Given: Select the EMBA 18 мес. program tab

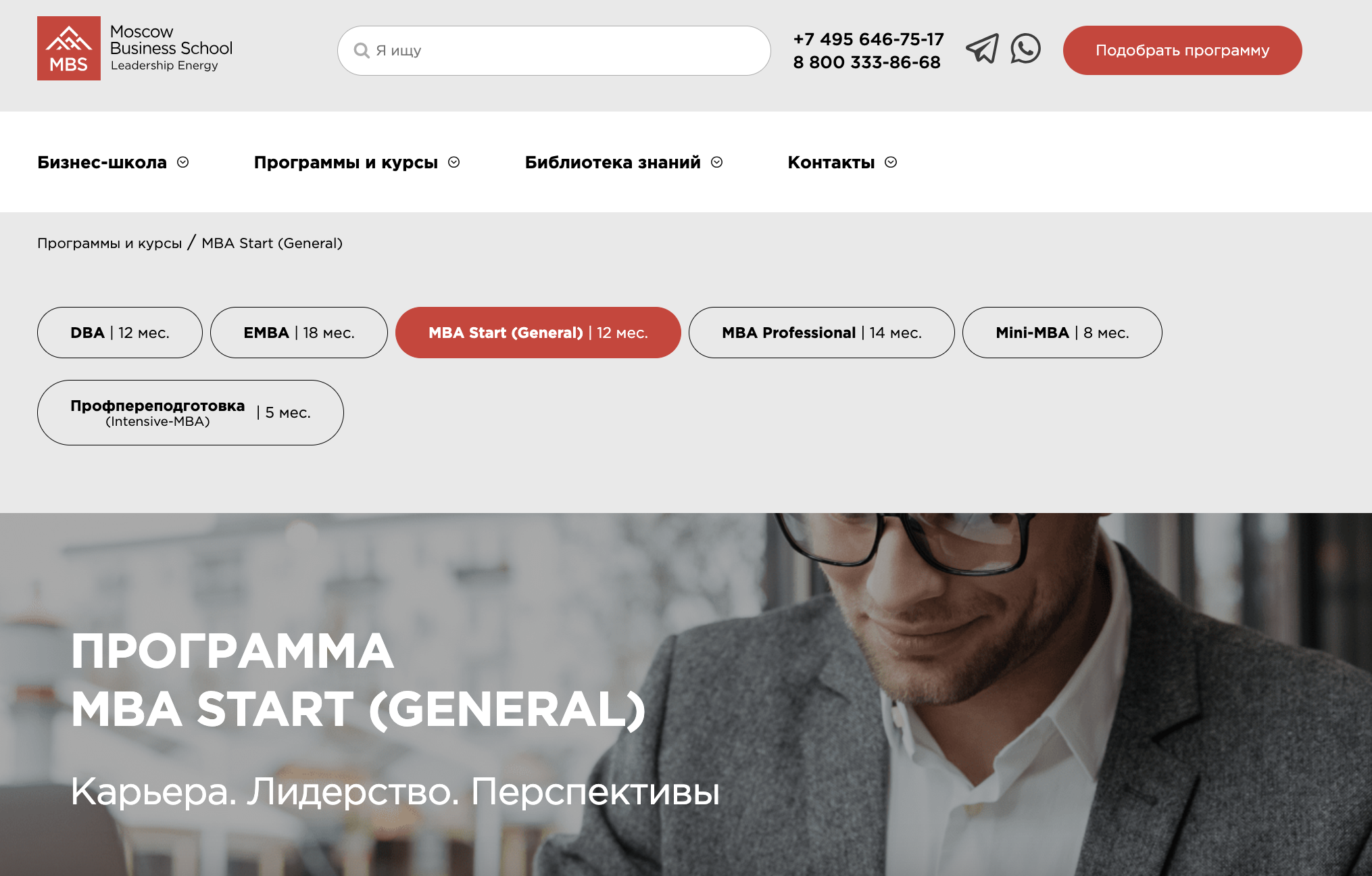Looking at the screenshot, I should pos(299,333).
